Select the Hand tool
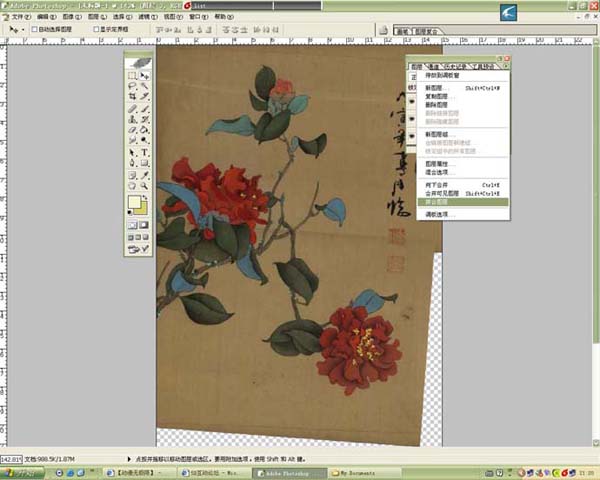The height and width of the screenshot is (480, 600). click(x=133, y=186)
